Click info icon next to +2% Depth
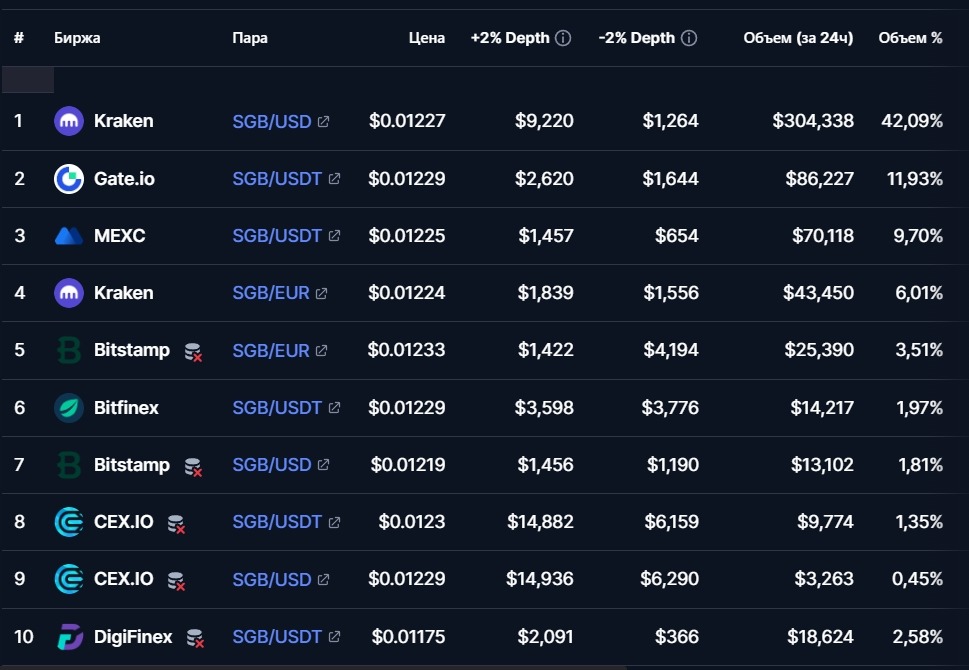This screenshot has height=670, width=969. [x=563, y=38]
